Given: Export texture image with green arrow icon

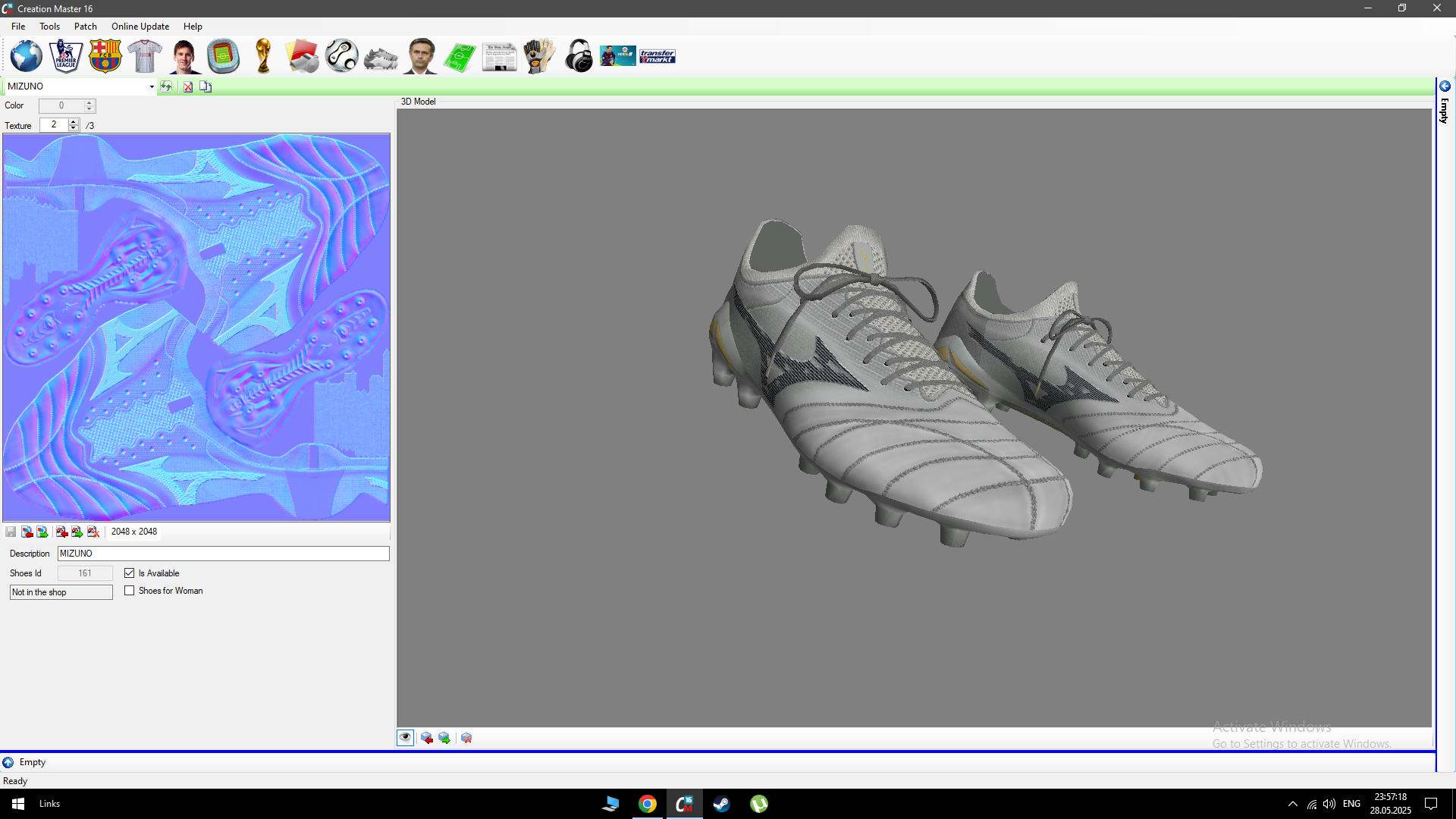Looking at the screenshot, I should (x=42, y=532).
